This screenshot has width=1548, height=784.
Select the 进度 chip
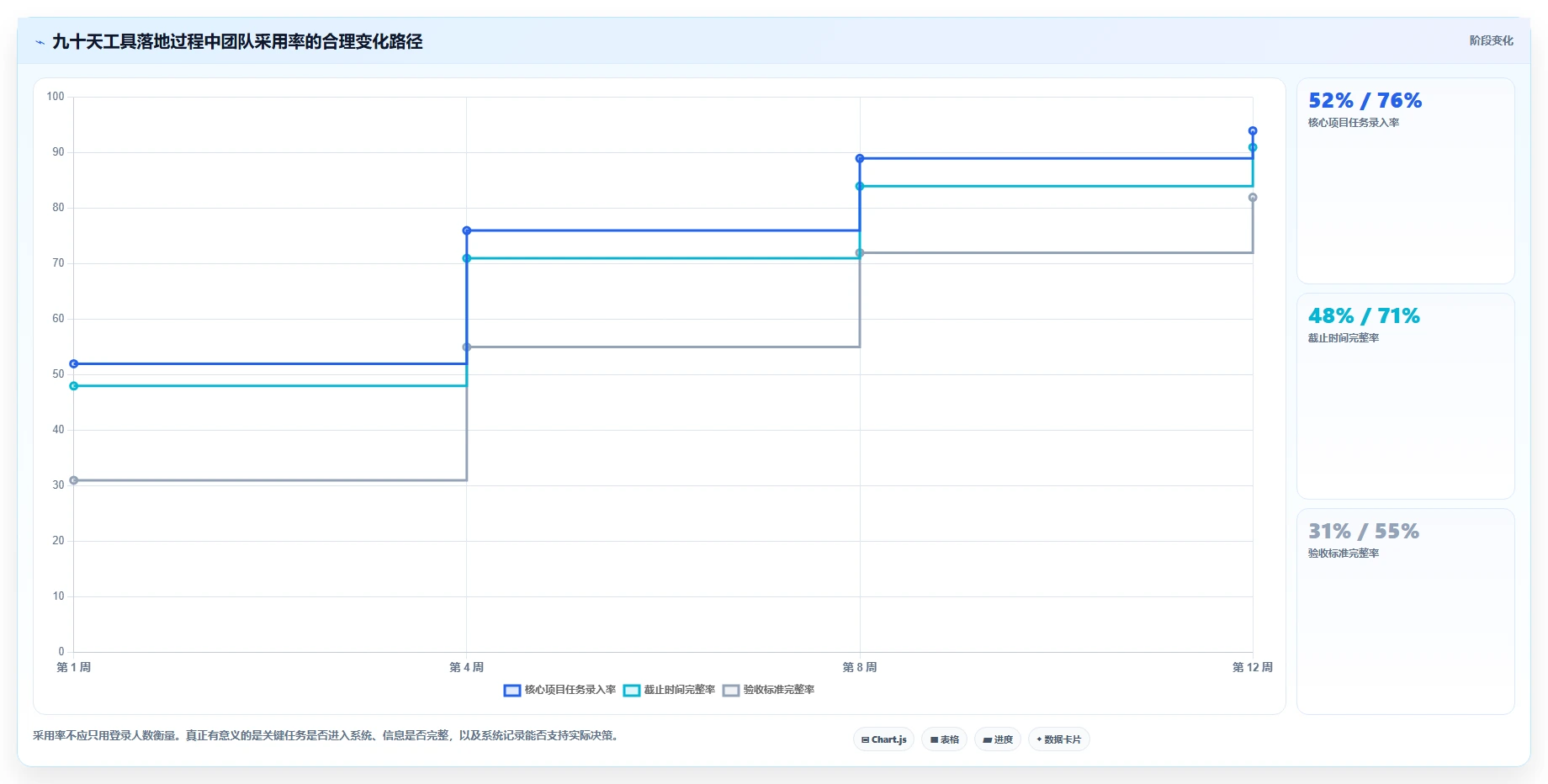click(998, 739)
